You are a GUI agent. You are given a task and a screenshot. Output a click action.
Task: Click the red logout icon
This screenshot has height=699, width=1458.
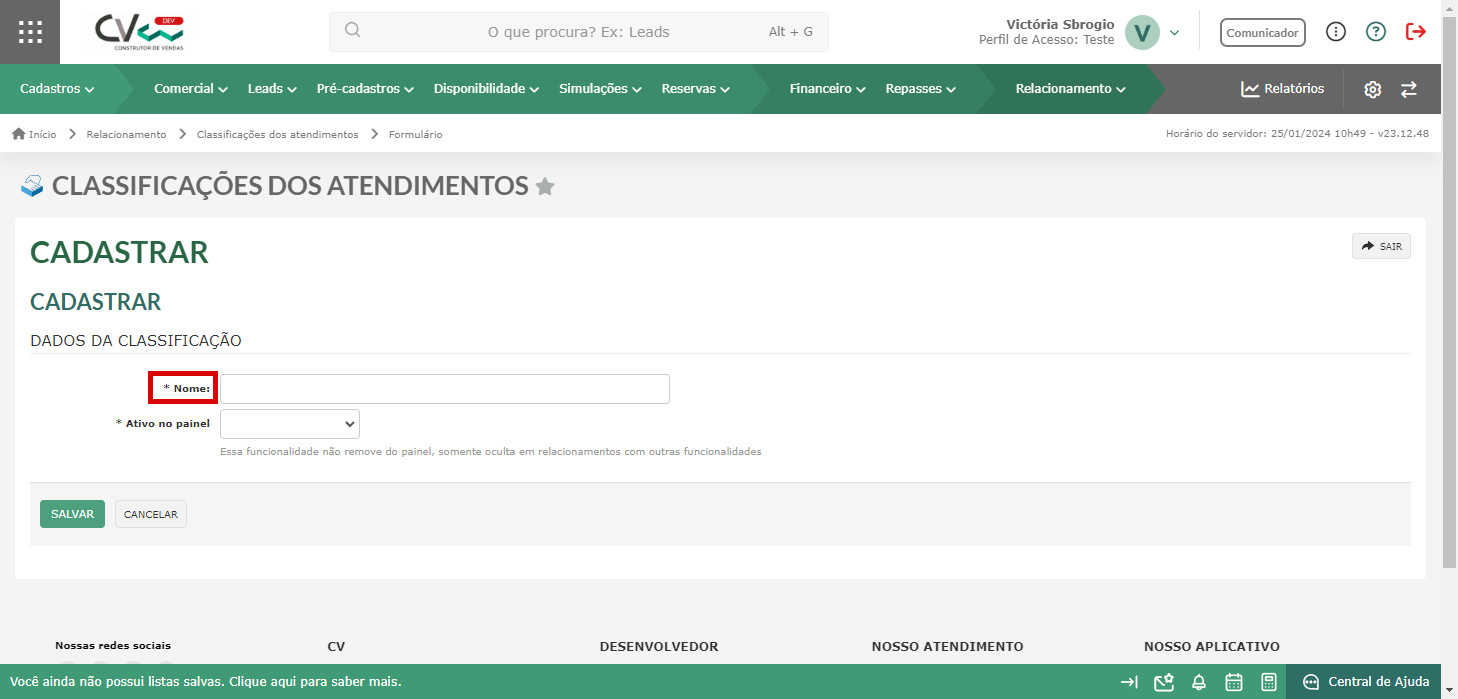coord(1416,32)
